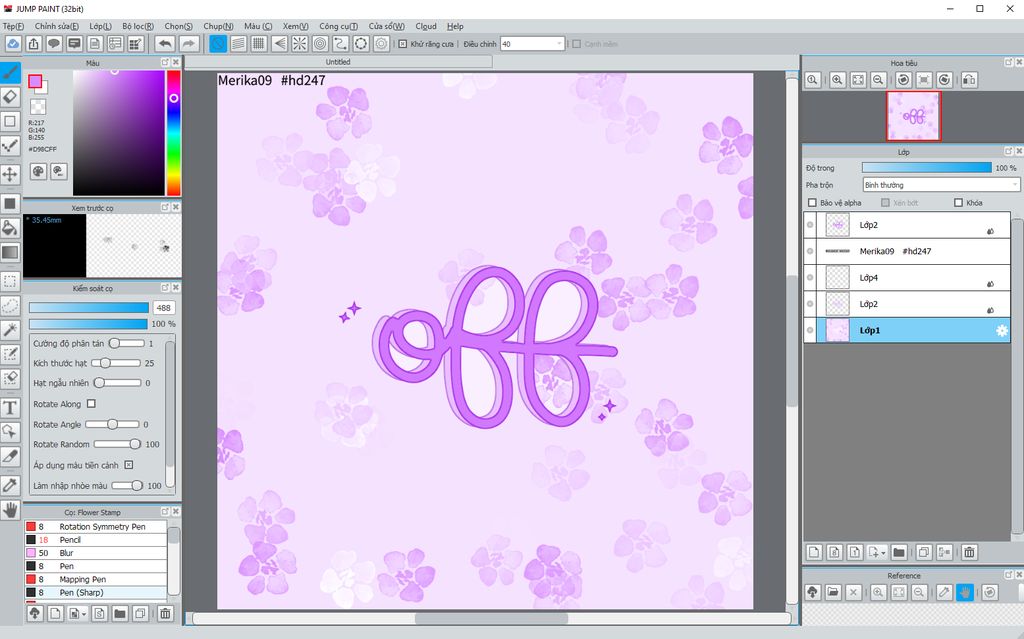Flip the view in the navigator panel
Screen dimensions: 1024x639
pos(970,80)
